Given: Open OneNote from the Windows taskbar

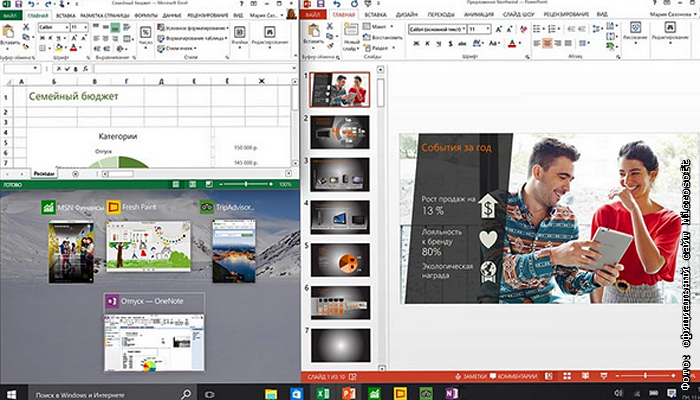Looking at the screenshot, I should tap(453, 391).
